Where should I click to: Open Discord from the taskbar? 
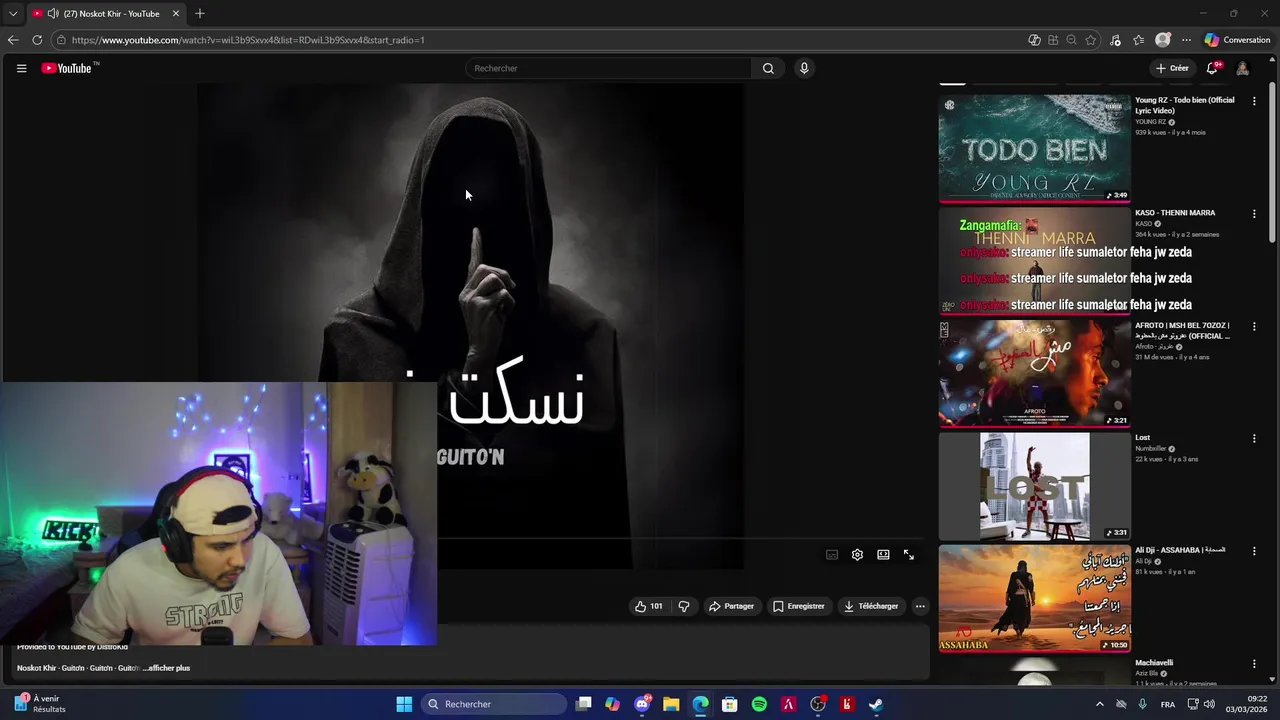pos(642,704)
